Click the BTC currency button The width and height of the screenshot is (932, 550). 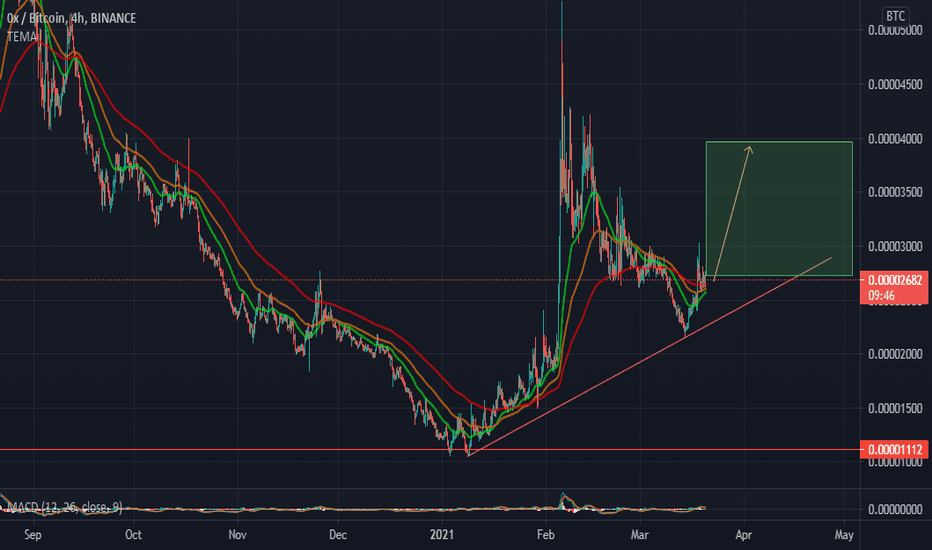click(x=895, y=16)
